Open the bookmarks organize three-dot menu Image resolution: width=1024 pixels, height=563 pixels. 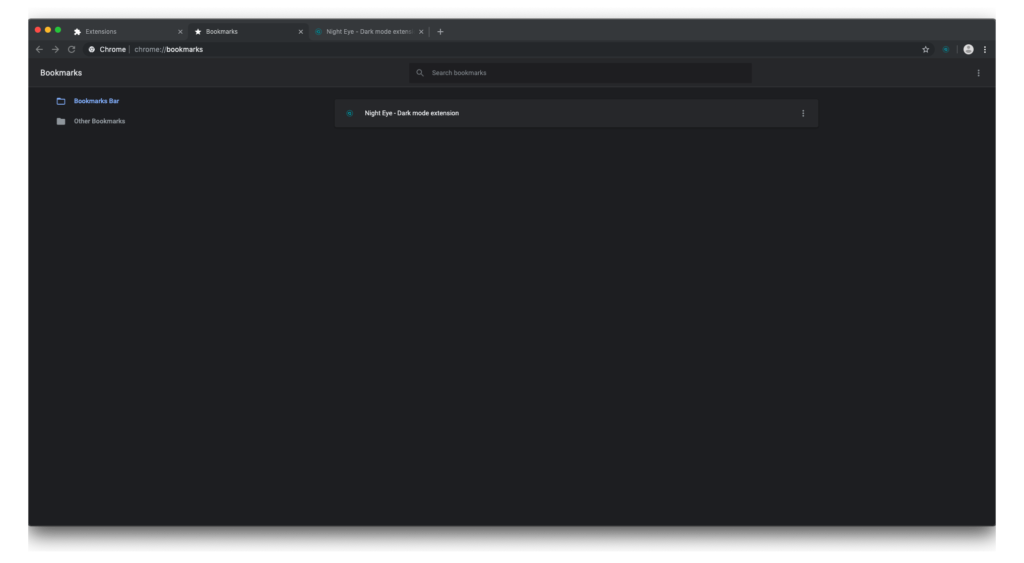978,73
